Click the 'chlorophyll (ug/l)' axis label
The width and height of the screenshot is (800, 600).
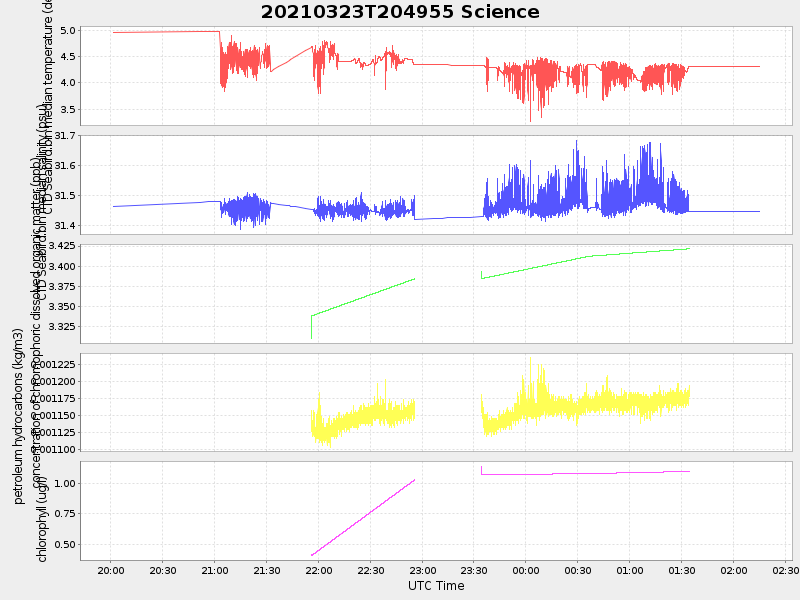[x=42, y=519]
